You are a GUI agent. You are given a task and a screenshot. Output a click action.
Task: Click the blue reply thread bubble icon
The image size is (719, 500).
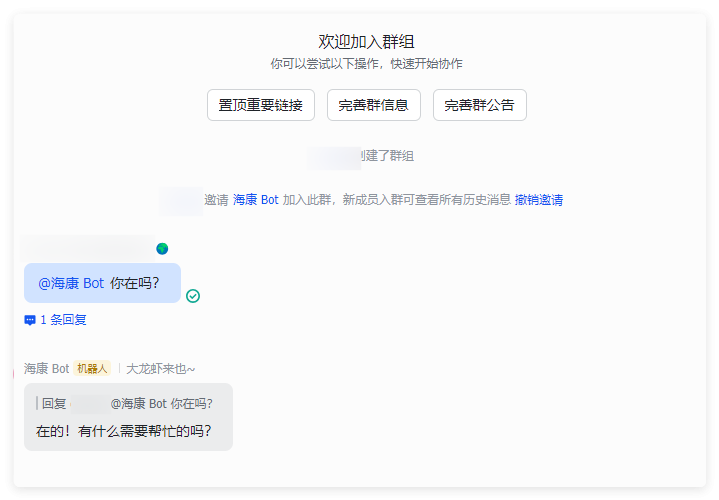(30, 320)
